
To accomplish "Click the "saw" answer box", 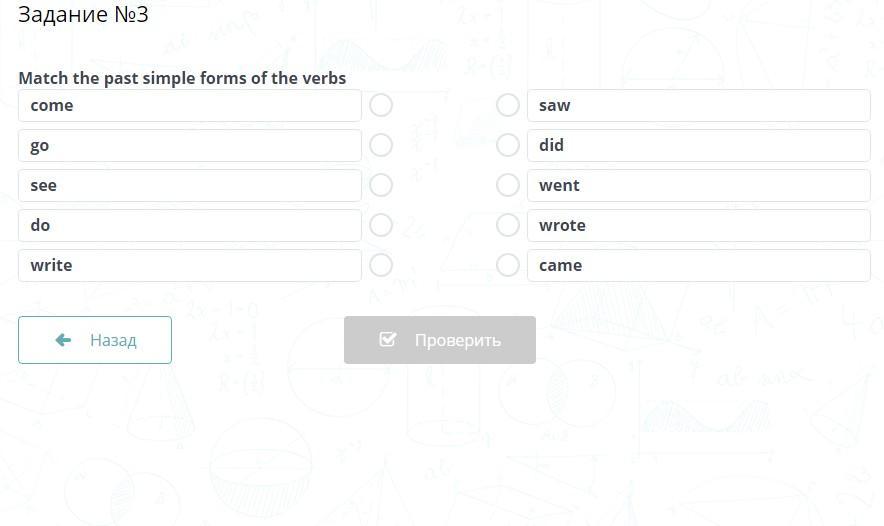I will tap(698, 105).
